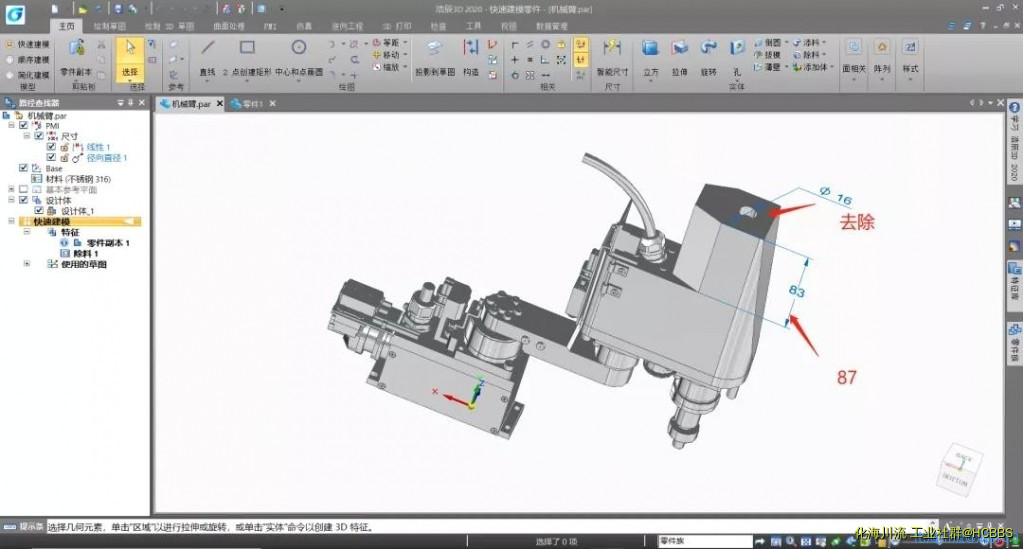Viewport: 1023px width, 549px height.
Task: Expand the 基本参考平面 tree node
Action: click(11, 189)
